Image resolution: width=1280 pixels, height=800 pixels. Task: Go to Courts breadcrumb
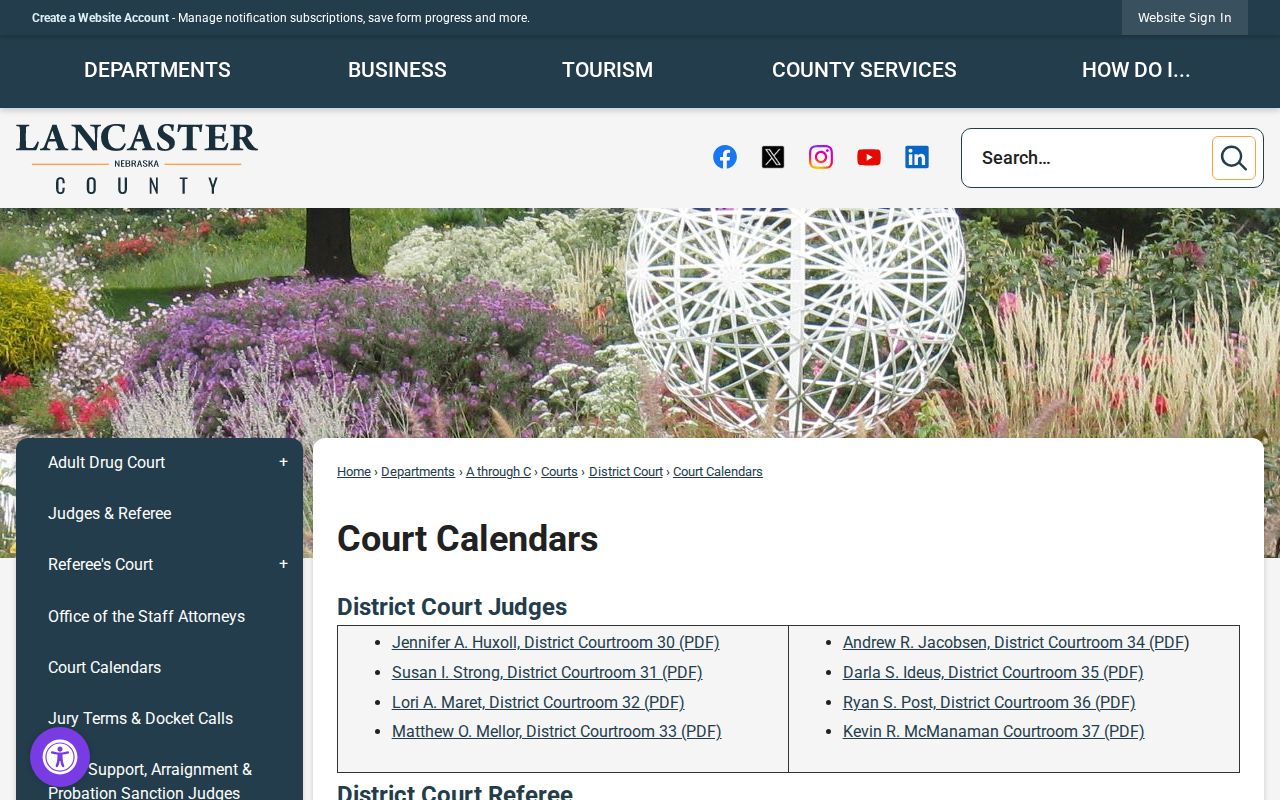[x=559, y=472]
